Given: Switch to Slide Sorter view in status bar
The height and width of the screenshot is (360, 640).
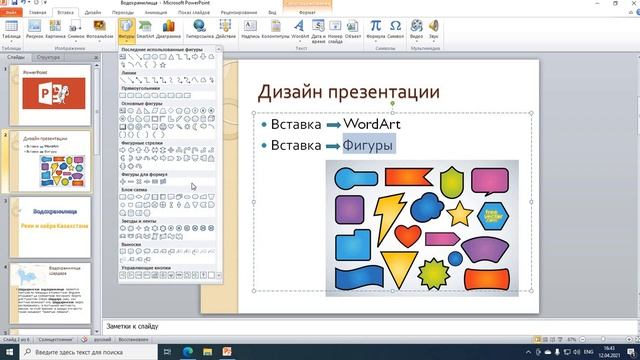Looking at the screenshot, I should click(x=545, y=340).
